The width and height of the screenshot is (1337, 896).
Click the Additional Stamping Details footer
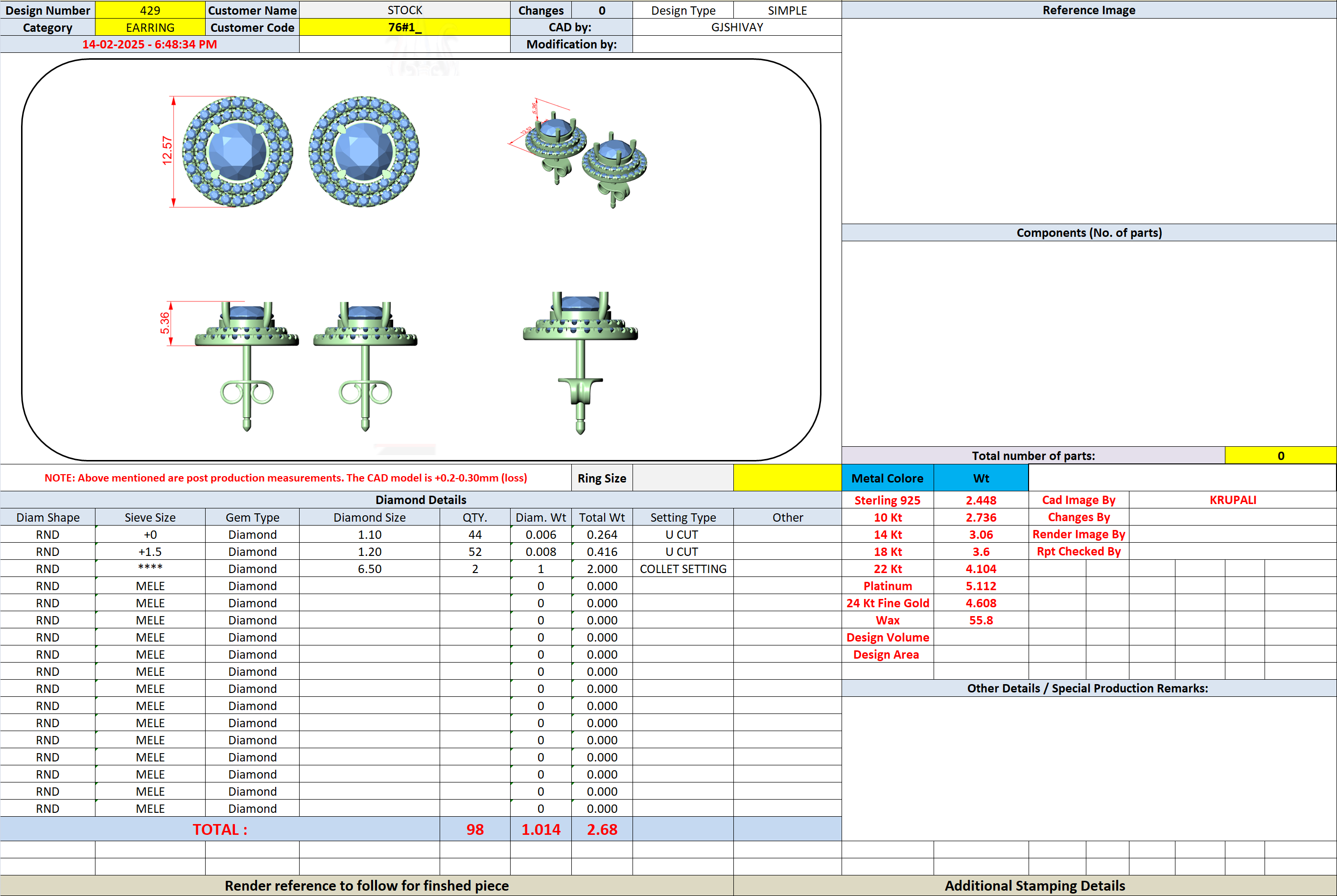1034,886
